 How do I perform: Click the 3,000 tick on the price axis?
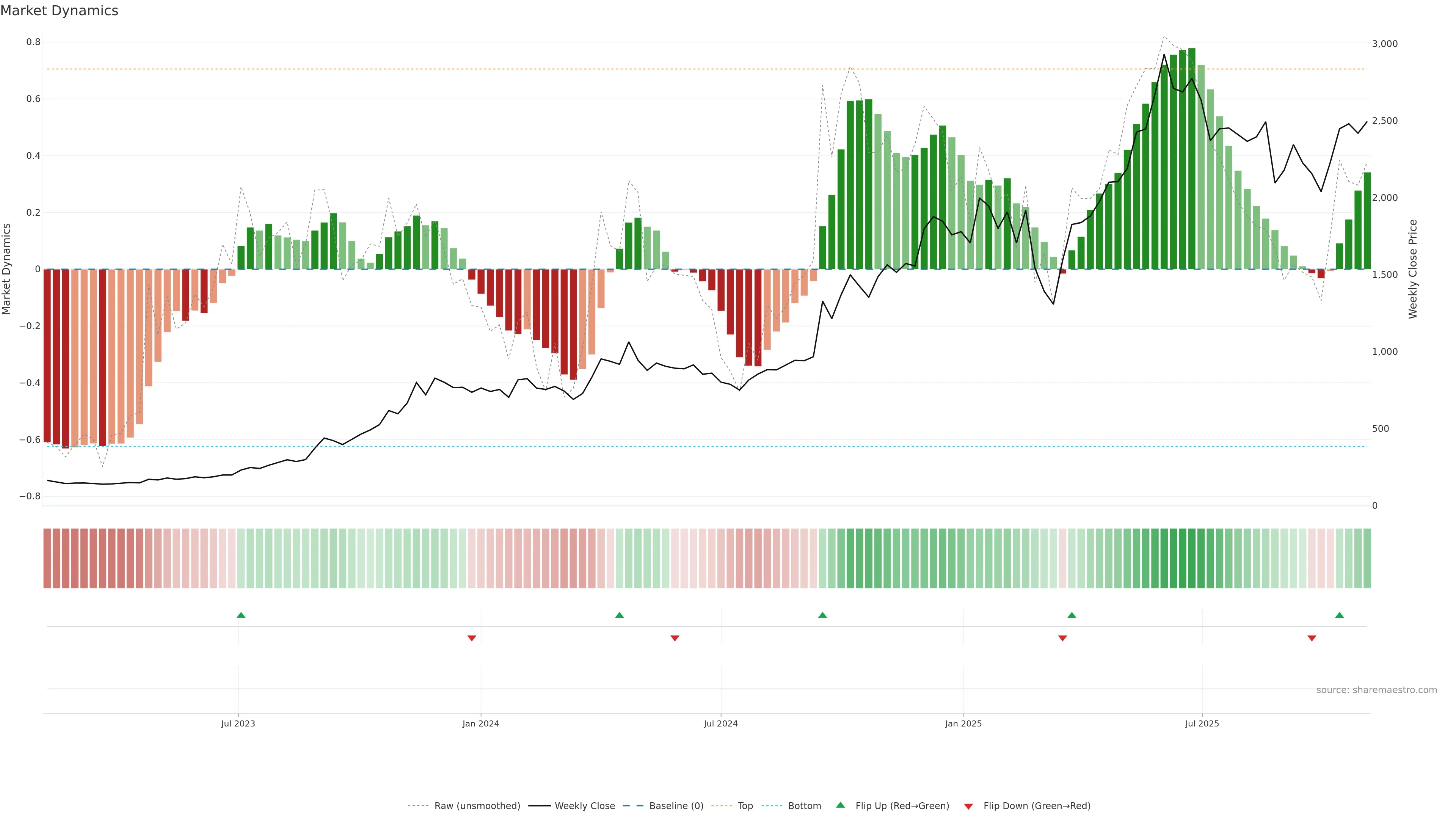click(x=1384, y=44)
